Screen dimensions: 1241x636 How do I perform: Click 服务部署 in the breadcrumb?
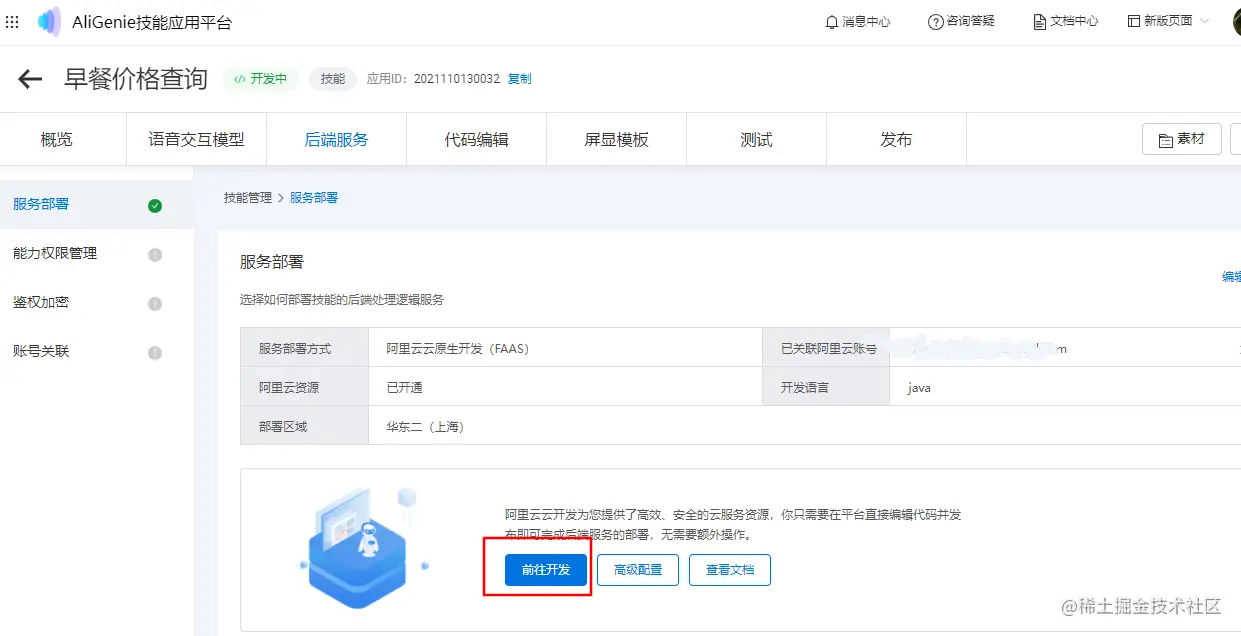click(314, 198)
